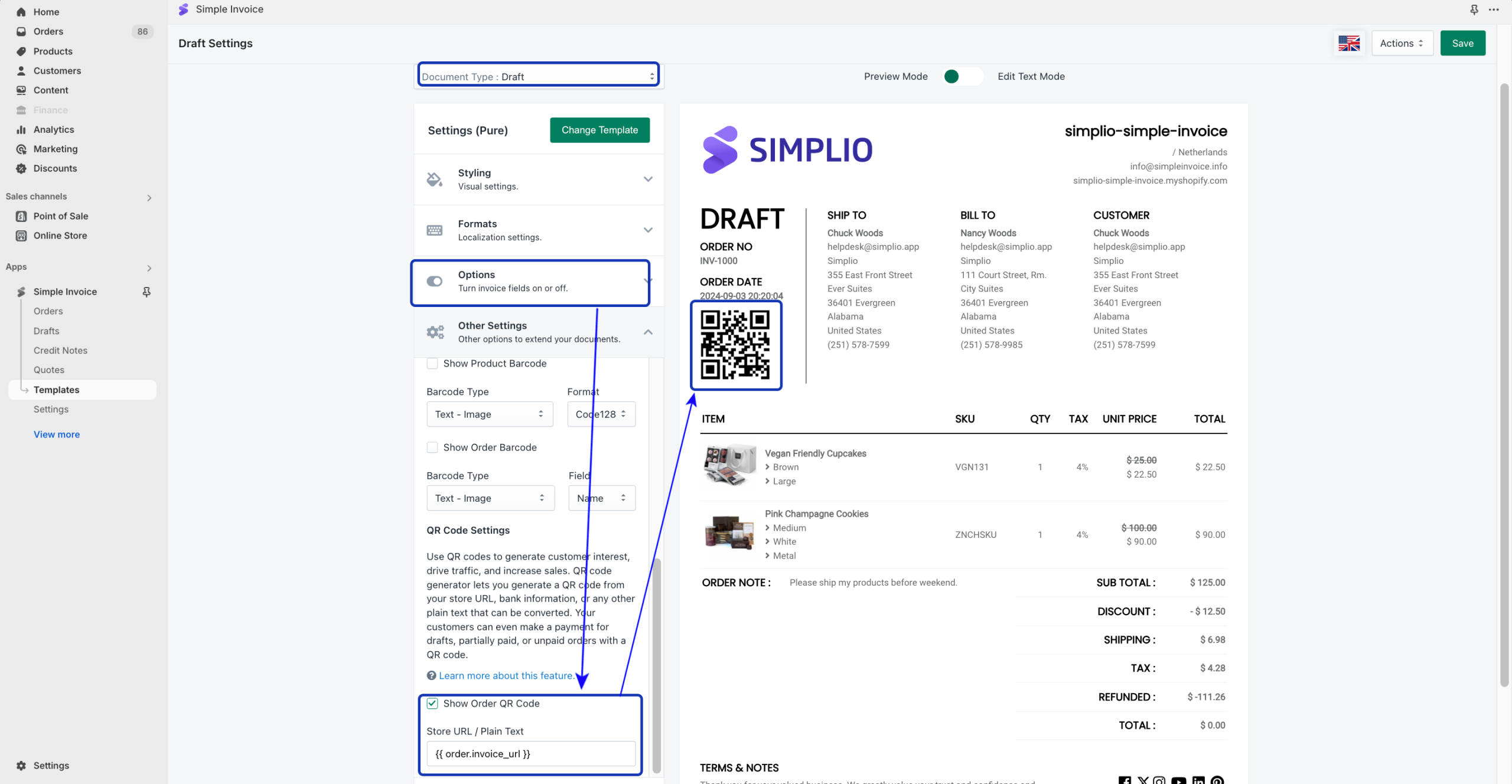Screen dimensions: 1512x784
Task: Click the Store URL text field
Action: pyautogui.click(x=530, y=754)
